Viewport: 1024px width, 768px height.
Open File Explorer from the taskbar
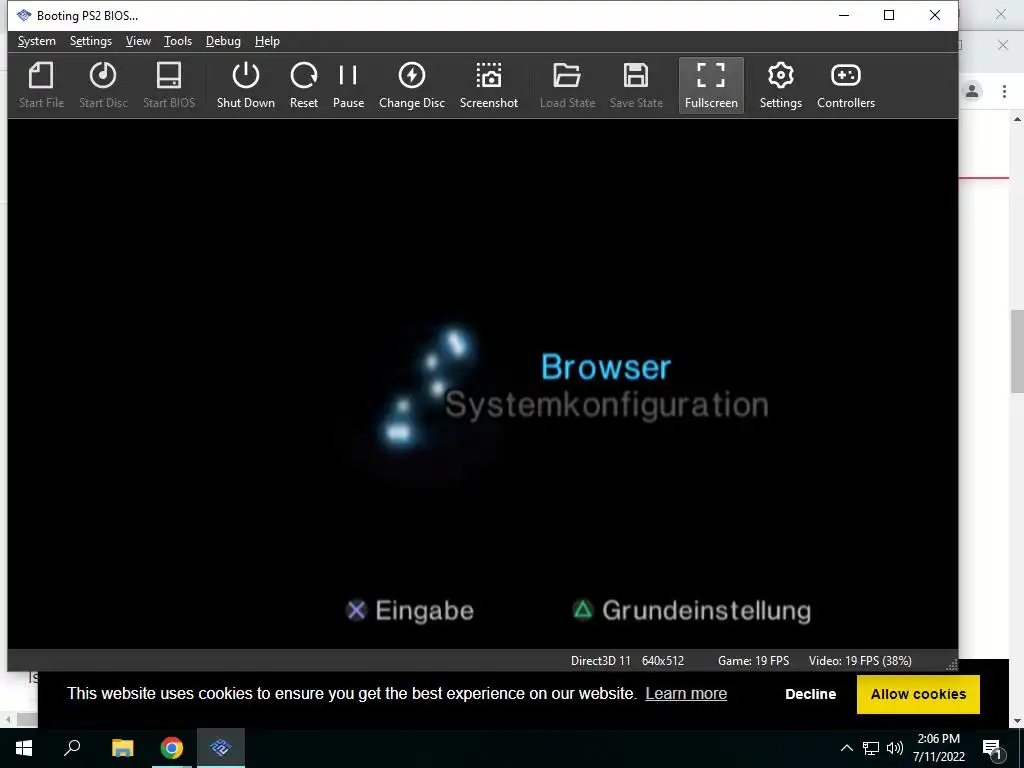(x=122, y=748)
